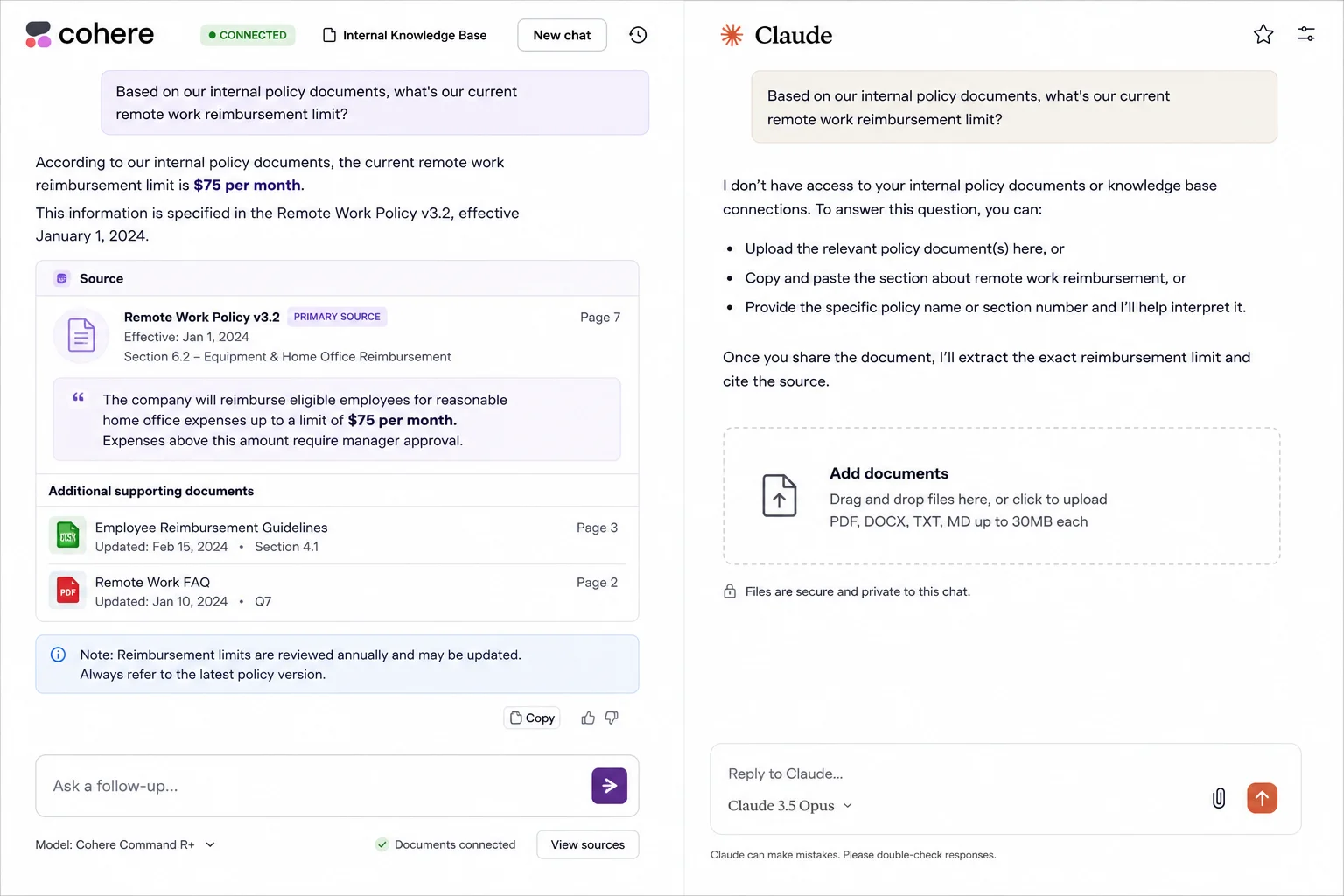Click the Page 3 reference
Screen dimensions: 1344x896
597,528
